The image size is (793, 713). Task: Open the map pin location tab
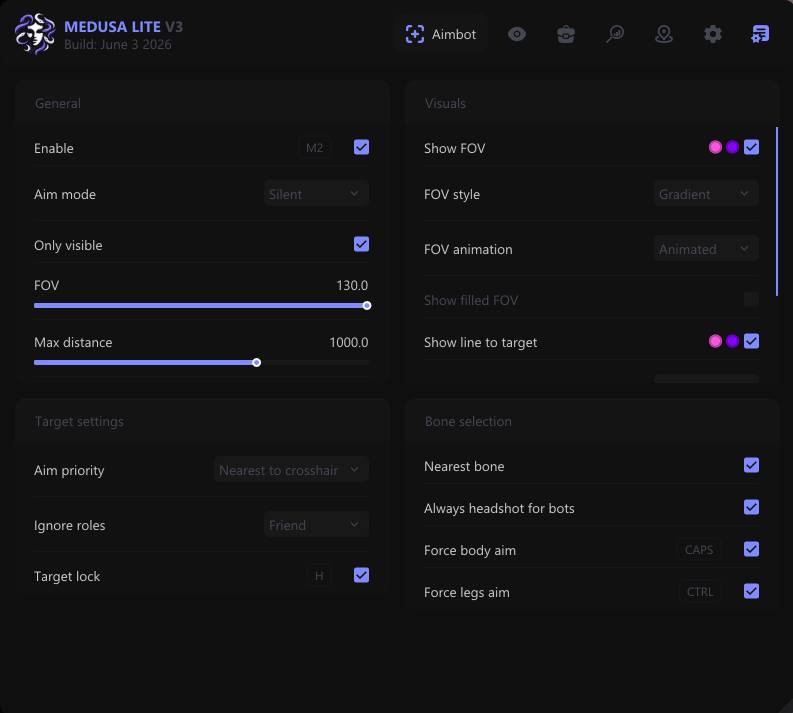(664, 34)
